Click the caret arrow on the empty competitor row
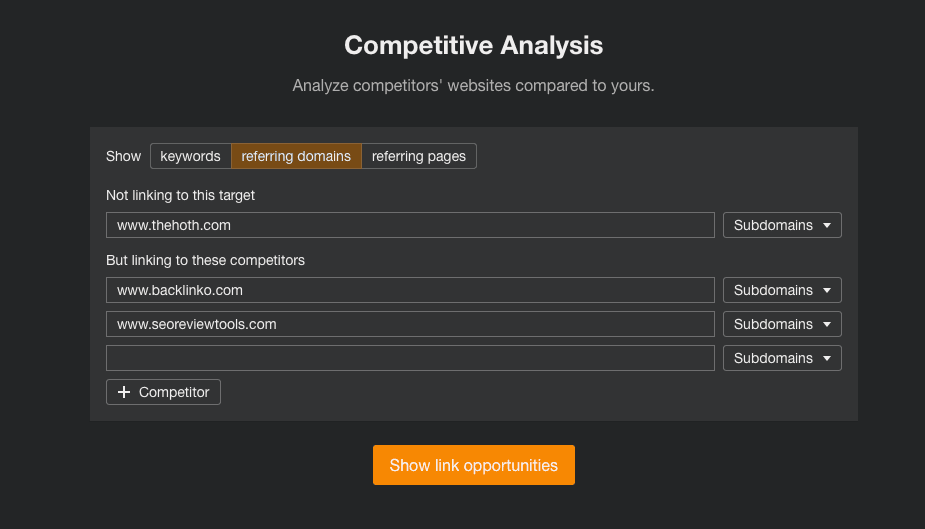This screenshot has height=529, width=925. pyautogui.click(x=826, y=359)
